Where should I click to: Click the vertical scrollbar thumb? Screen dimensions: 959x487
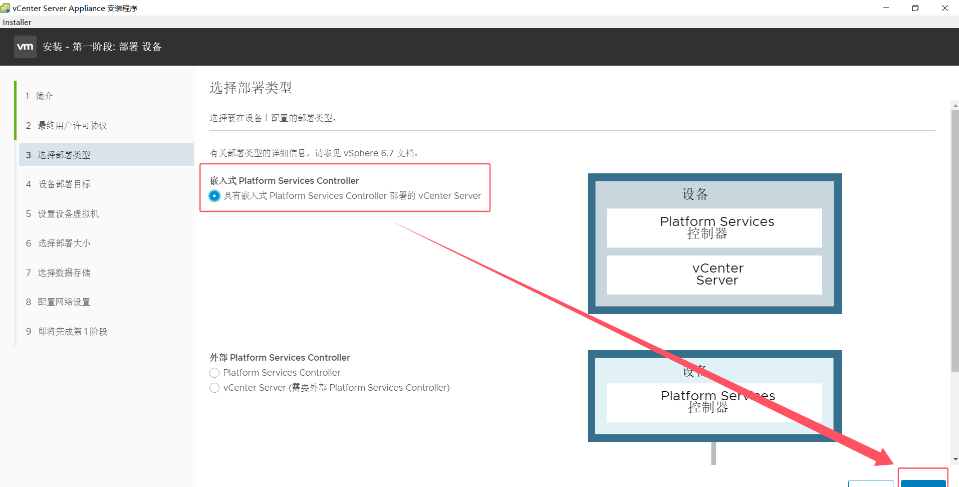[x=955, y=240]
